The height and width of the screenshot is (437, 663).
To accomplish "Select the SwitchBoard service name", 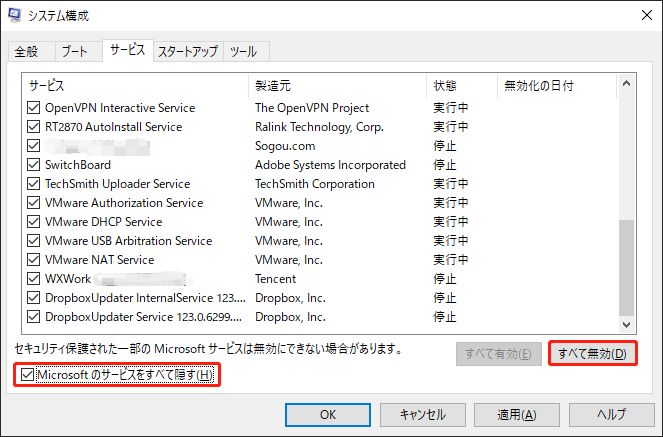I will pyautogui.click(x=78, y=165).
